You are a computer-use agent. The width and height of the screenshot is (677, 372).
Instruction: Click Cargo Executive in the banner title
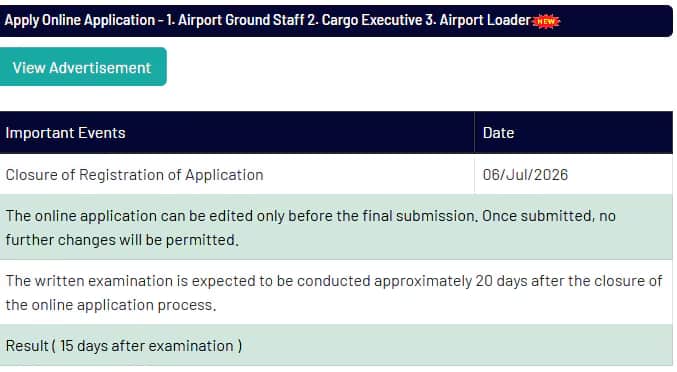pos(371,20)
